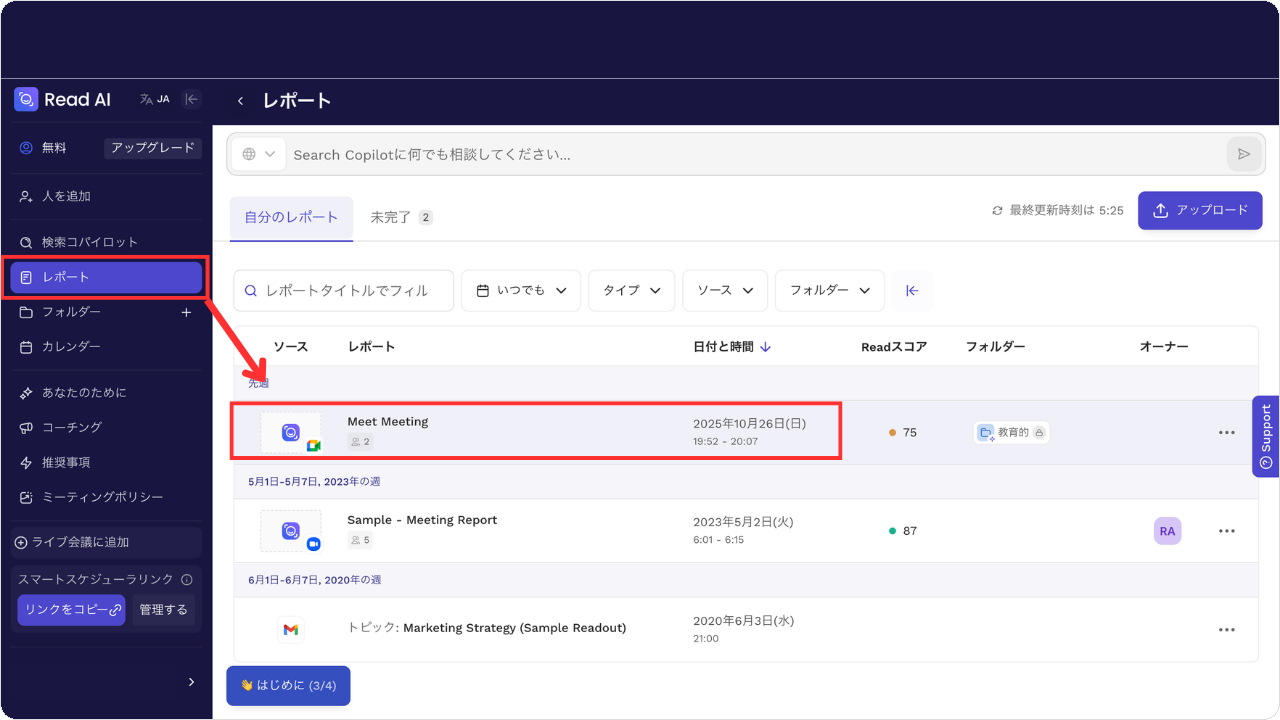Click ライブ会議に追加
The width and height of the screenshot is (1280, 720).
click(106, 542)
